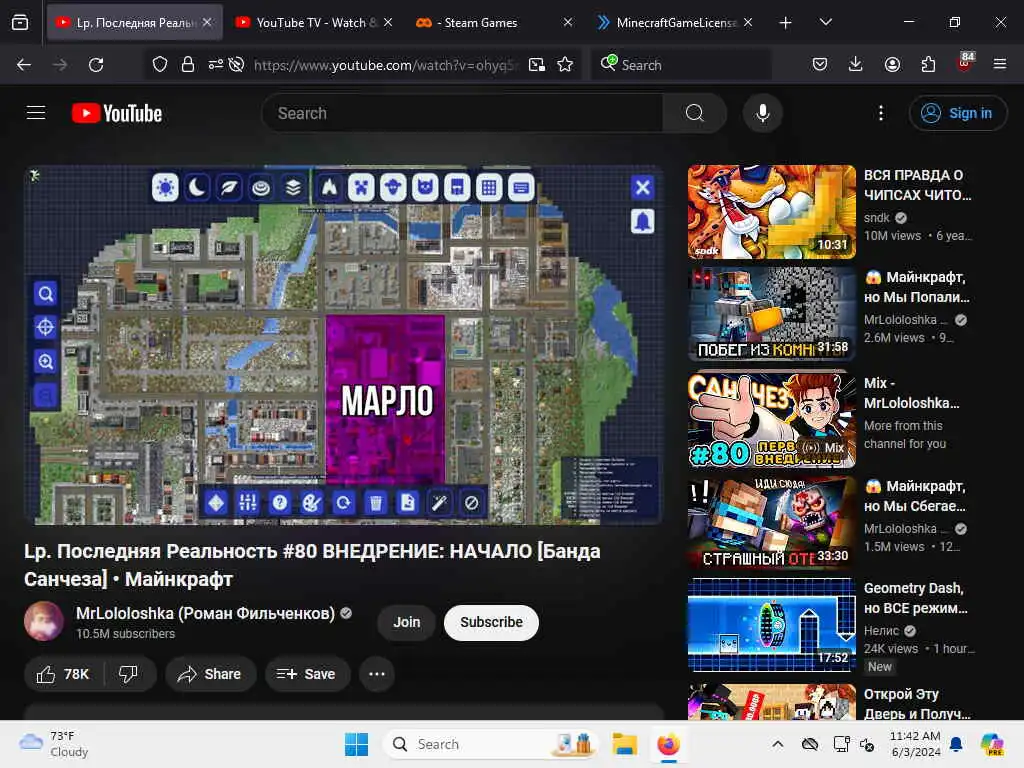The image size is (1024, 768).
Task: Click the Firefox toolbar Search box
Action: [x=680, y=65]
